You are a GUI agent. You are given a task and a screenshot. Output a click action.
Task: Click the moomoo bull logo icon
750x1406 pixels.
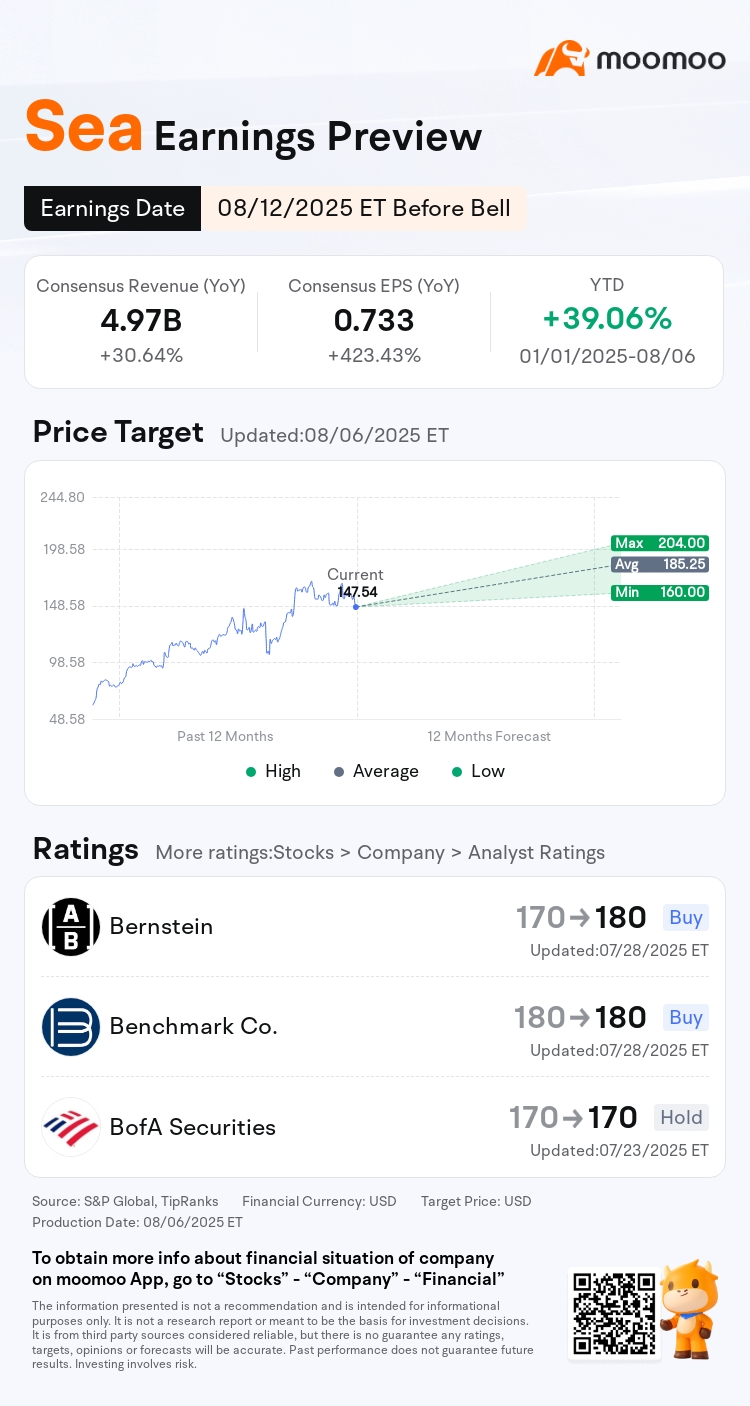coord(561,59)
